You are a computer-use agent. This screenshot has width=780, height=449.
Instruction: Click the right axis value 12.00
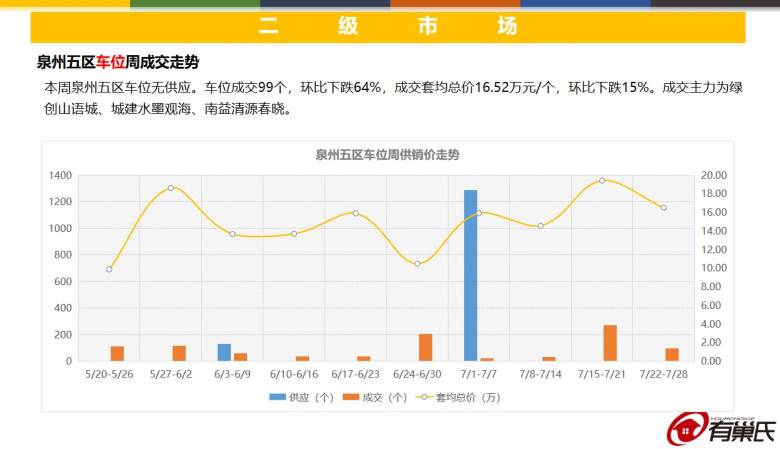[x=714, y=249]
